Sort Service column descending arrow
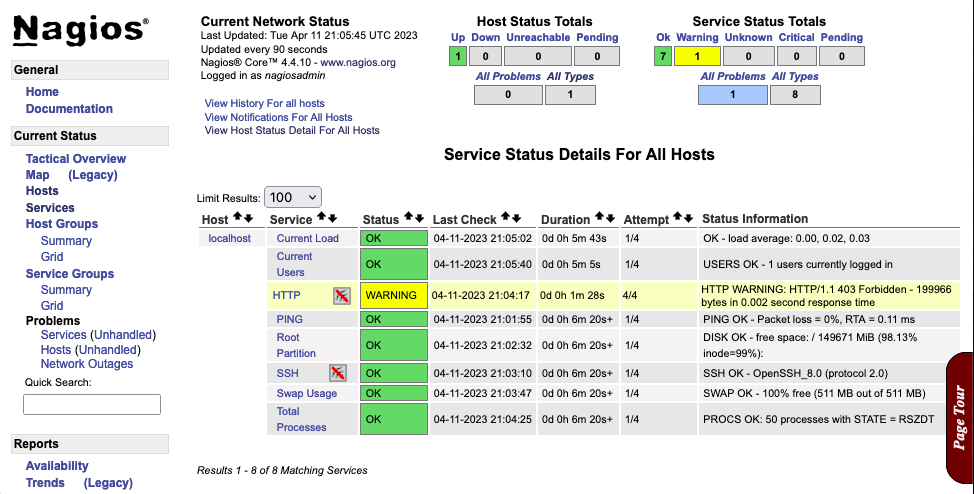This screenshot has width=974, height=494. pyautogui.click(x=333, y=218)
